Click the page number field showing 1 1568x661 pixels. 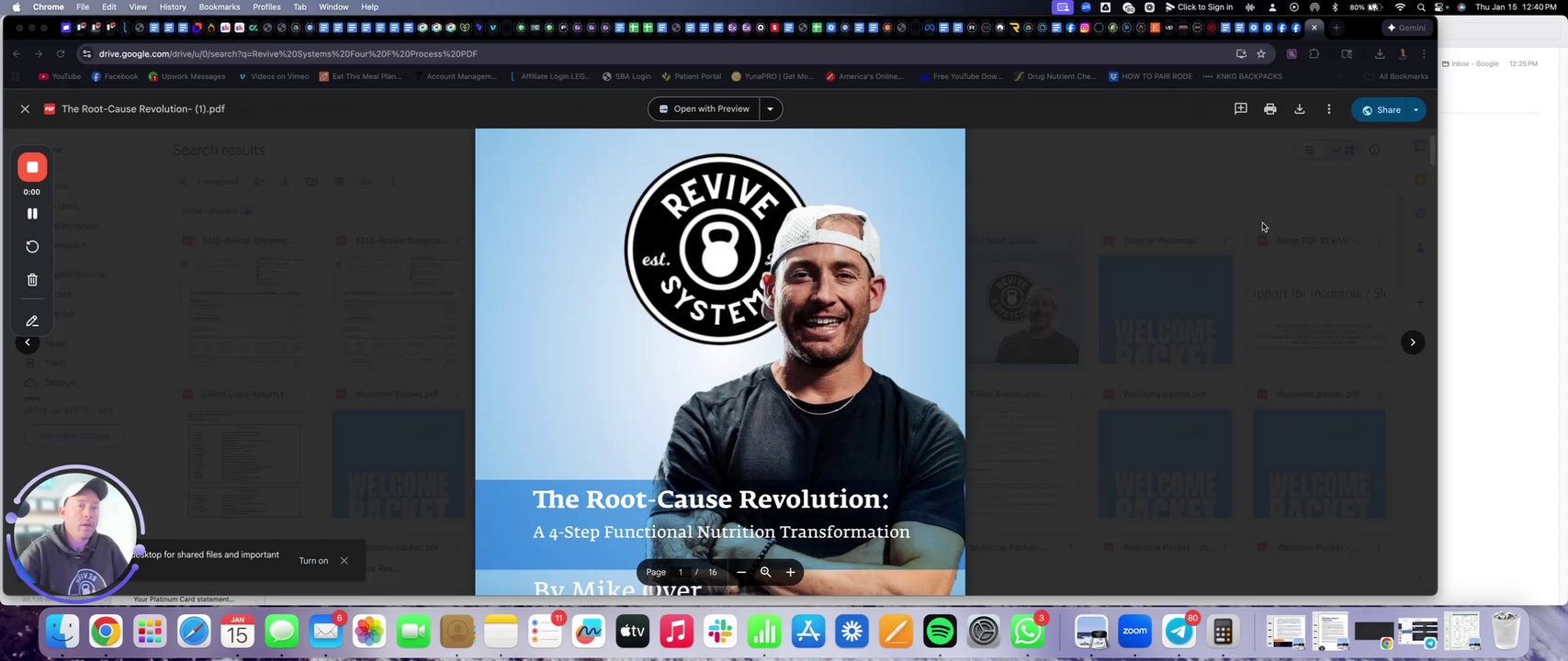click(x=681, y=572)
